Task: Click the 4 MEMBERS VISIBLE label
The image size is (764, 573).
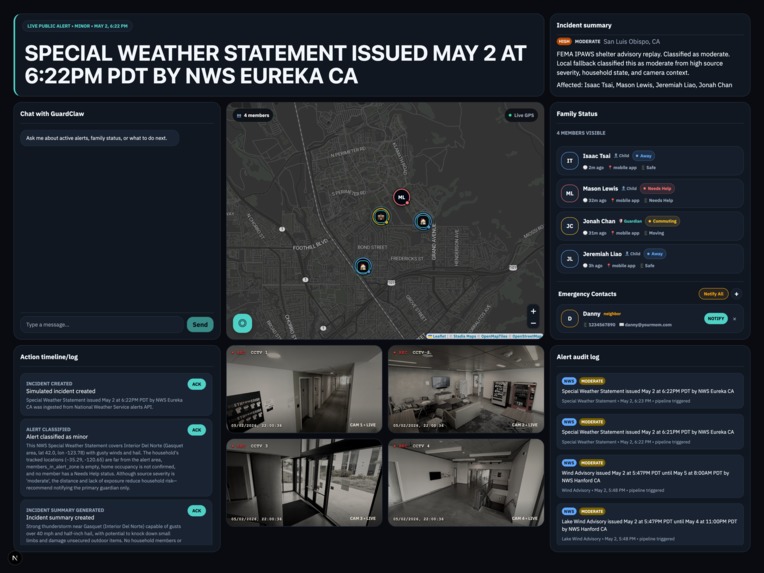Action: (x=581, y=133)
